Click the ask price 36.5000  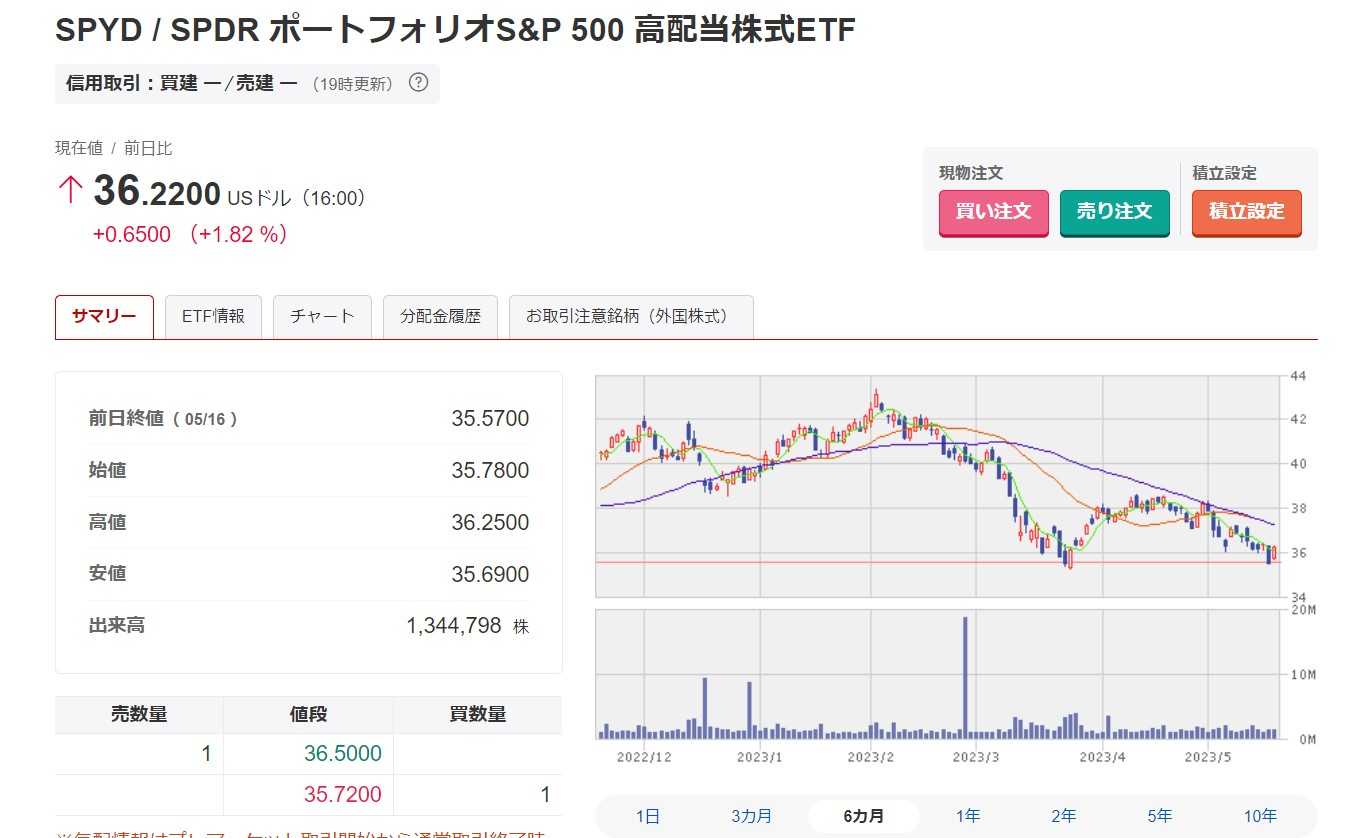point(343,754)
